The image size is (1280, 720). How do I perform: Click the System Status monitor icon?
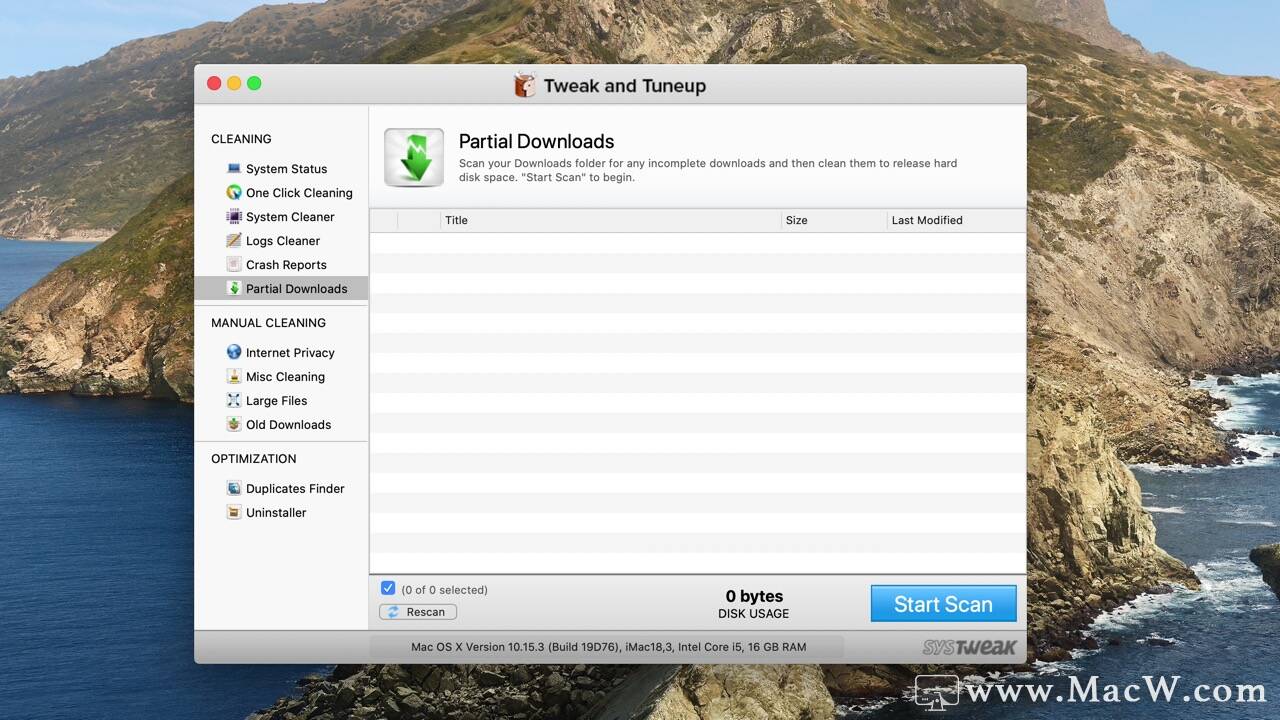(x=234, y=169)
